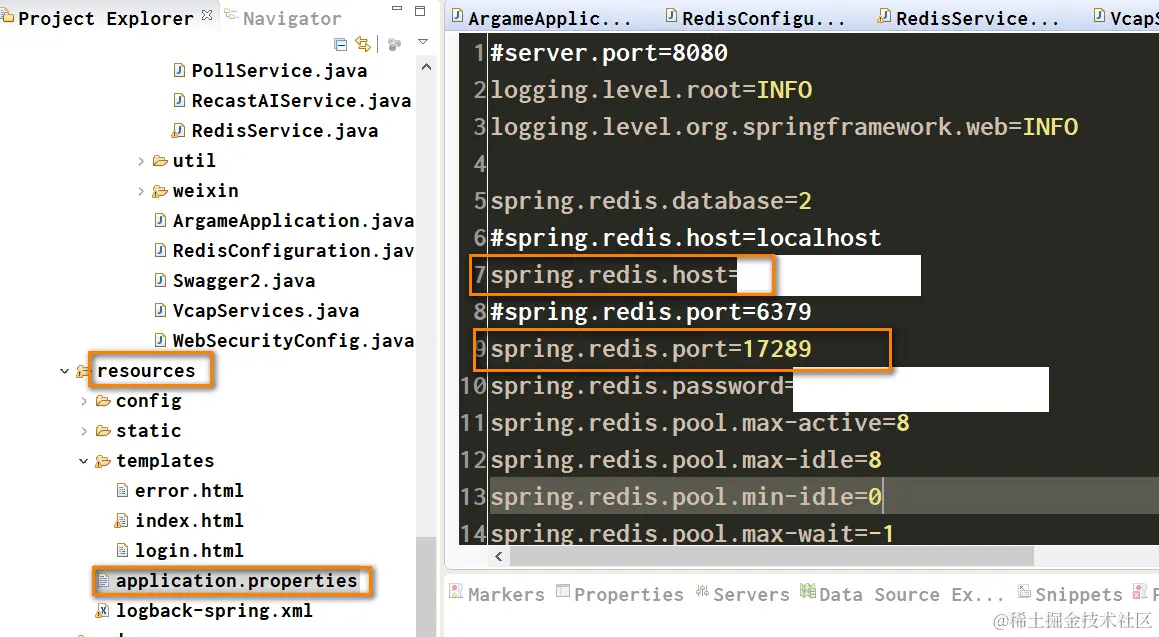Maximize the Project Explorer panel
The image size is (1159, 637).
pos(420,10)
